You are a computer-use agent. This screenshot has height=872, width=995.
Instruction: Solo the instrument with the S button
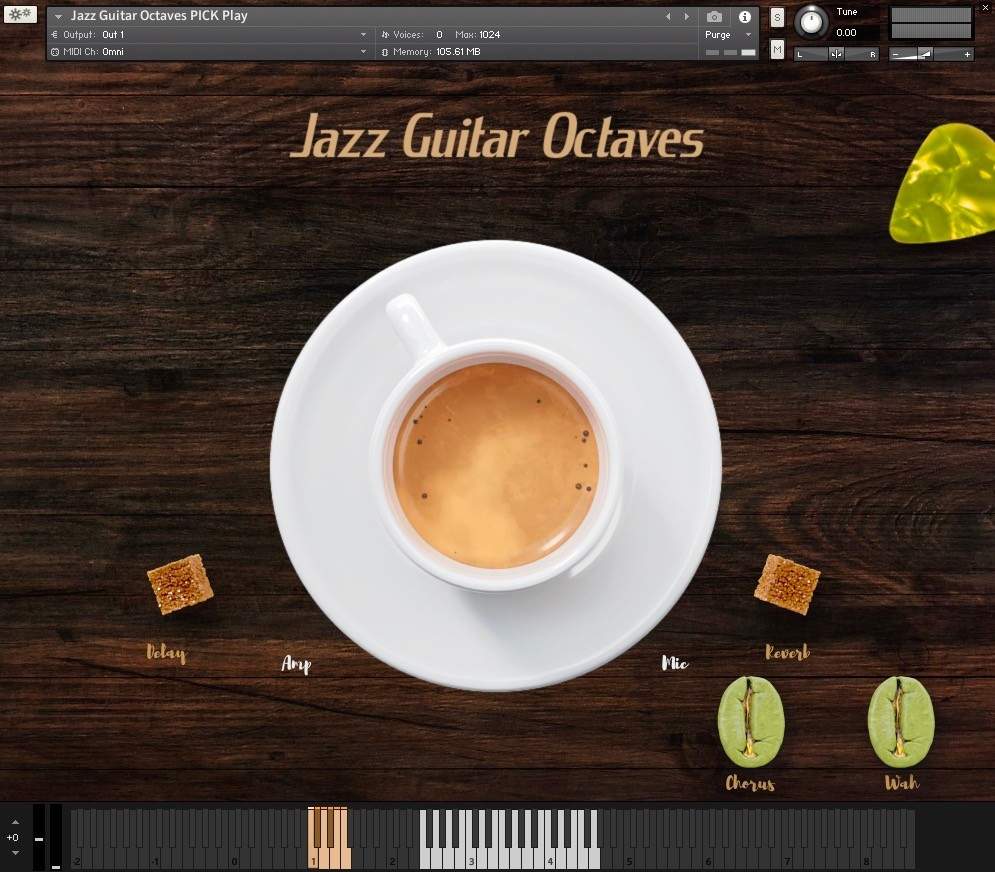[777, 17]
